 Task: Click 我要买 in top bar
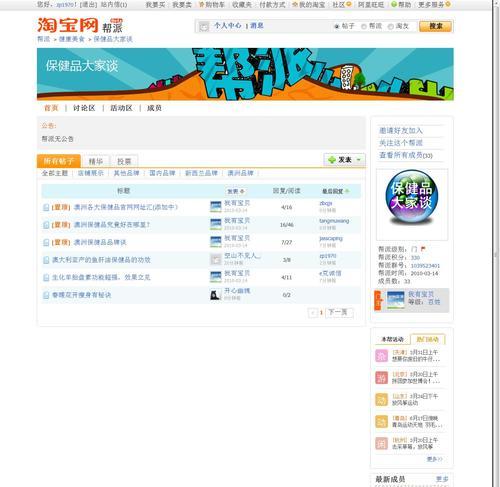[x=155, y=5]
